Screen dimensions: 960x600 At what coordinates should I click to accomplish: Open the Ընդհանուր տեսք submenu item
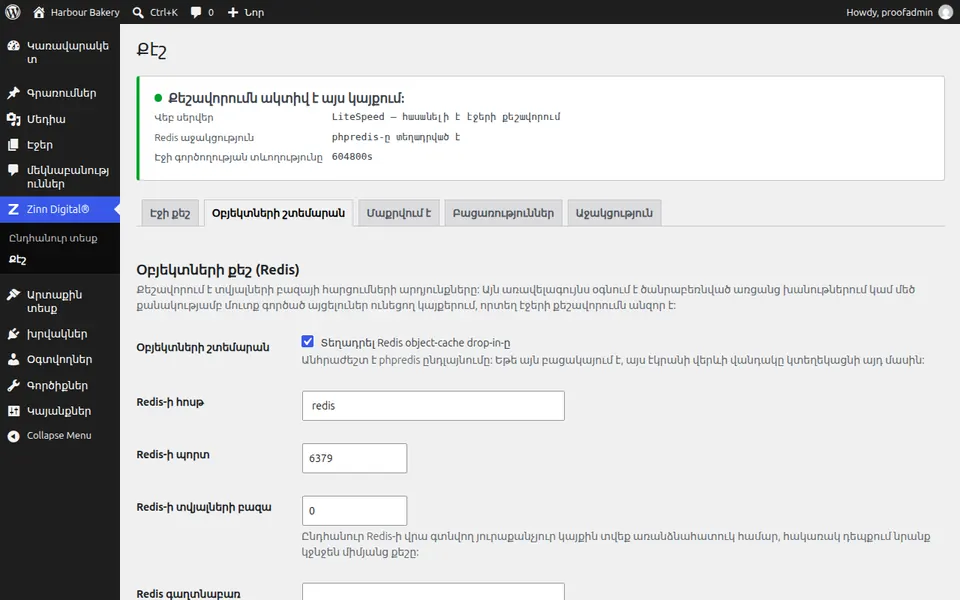point(53,238)
